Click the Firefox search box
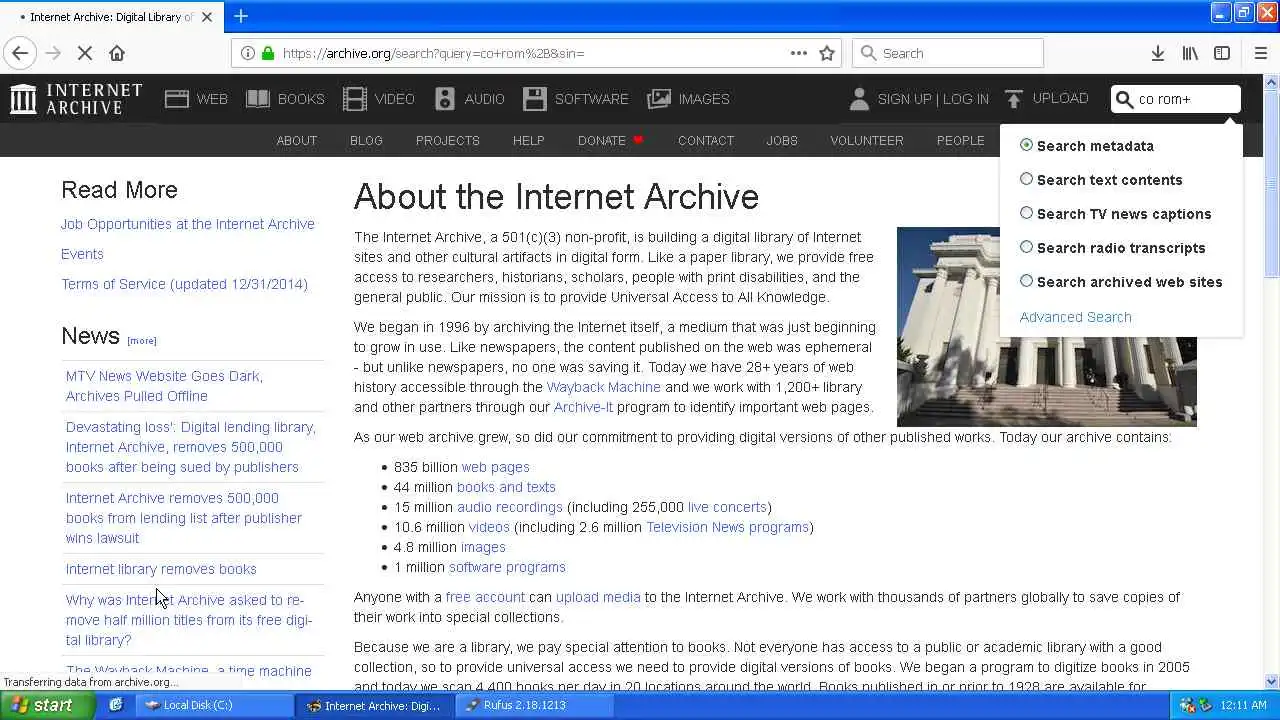The height and width of the screenshot is (720, 1280). [948, 53]
